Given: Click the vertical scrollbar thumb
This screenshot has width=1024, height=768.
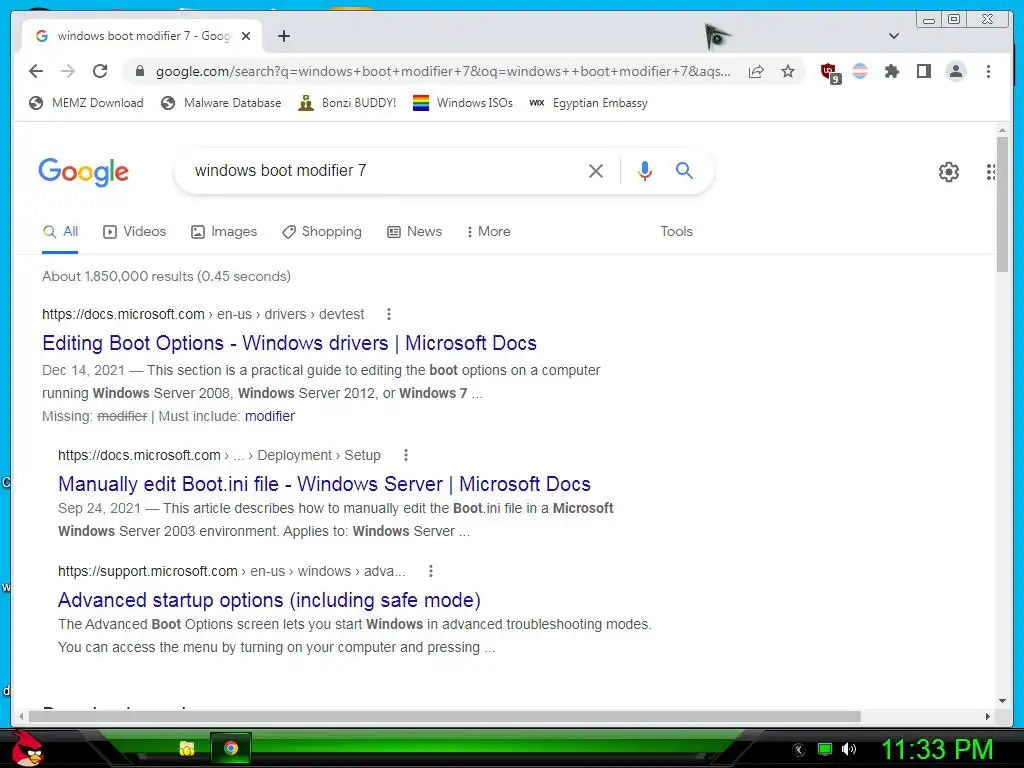Looking at the screenshot, I should pyautogui.click(x=1002, y=204).
